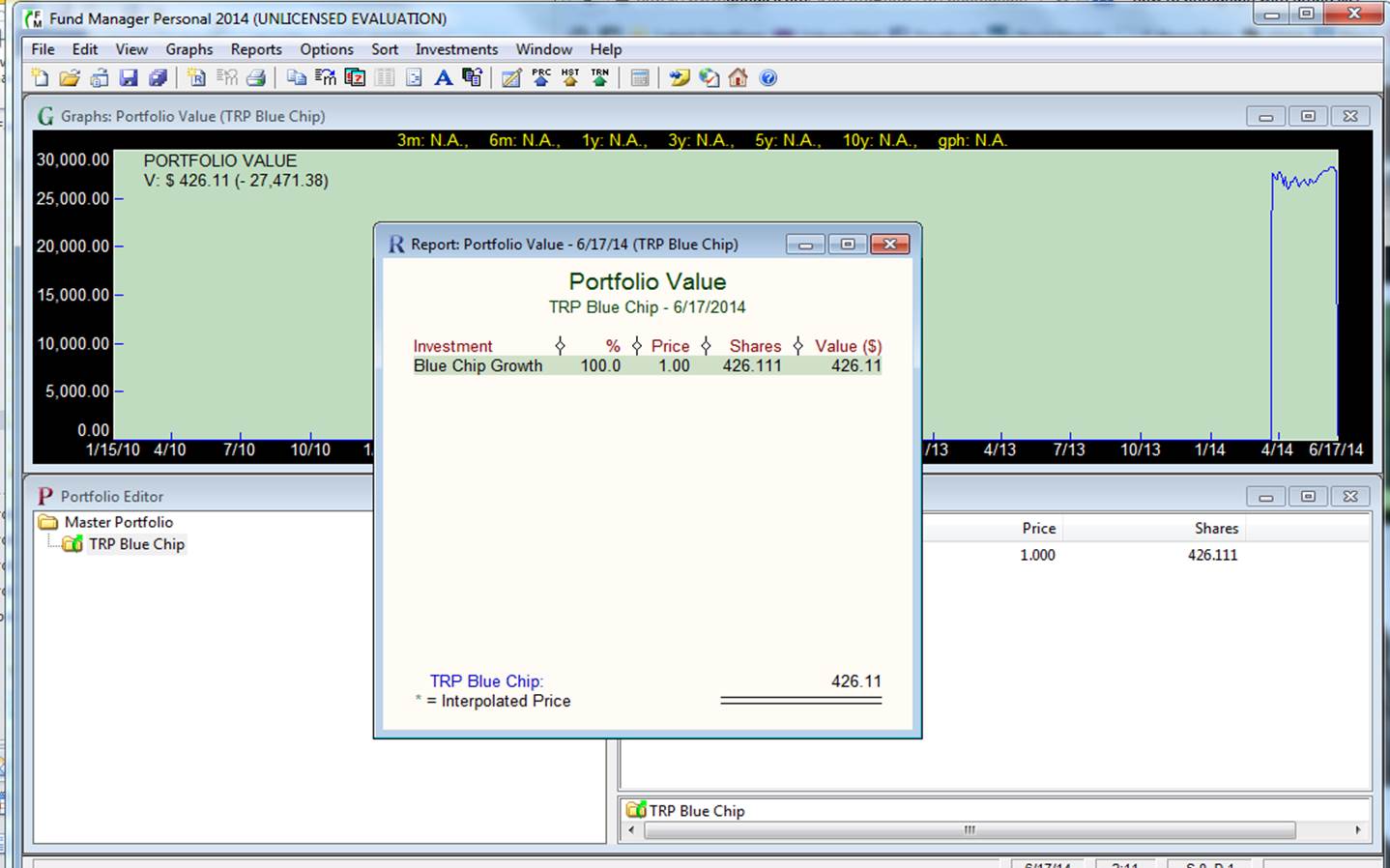Screen dimensions: 1390x868
Task: Click the globe internet toolbar icon
Action: [709, 78]
